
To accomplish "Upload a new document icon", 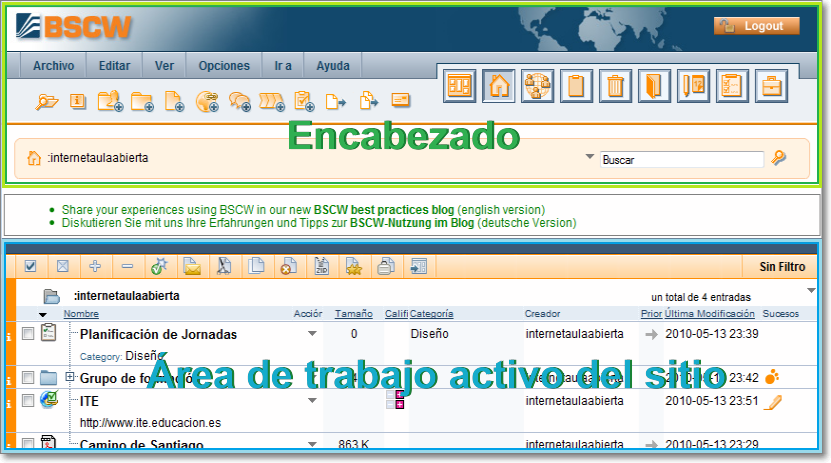I will click(174, 101).
